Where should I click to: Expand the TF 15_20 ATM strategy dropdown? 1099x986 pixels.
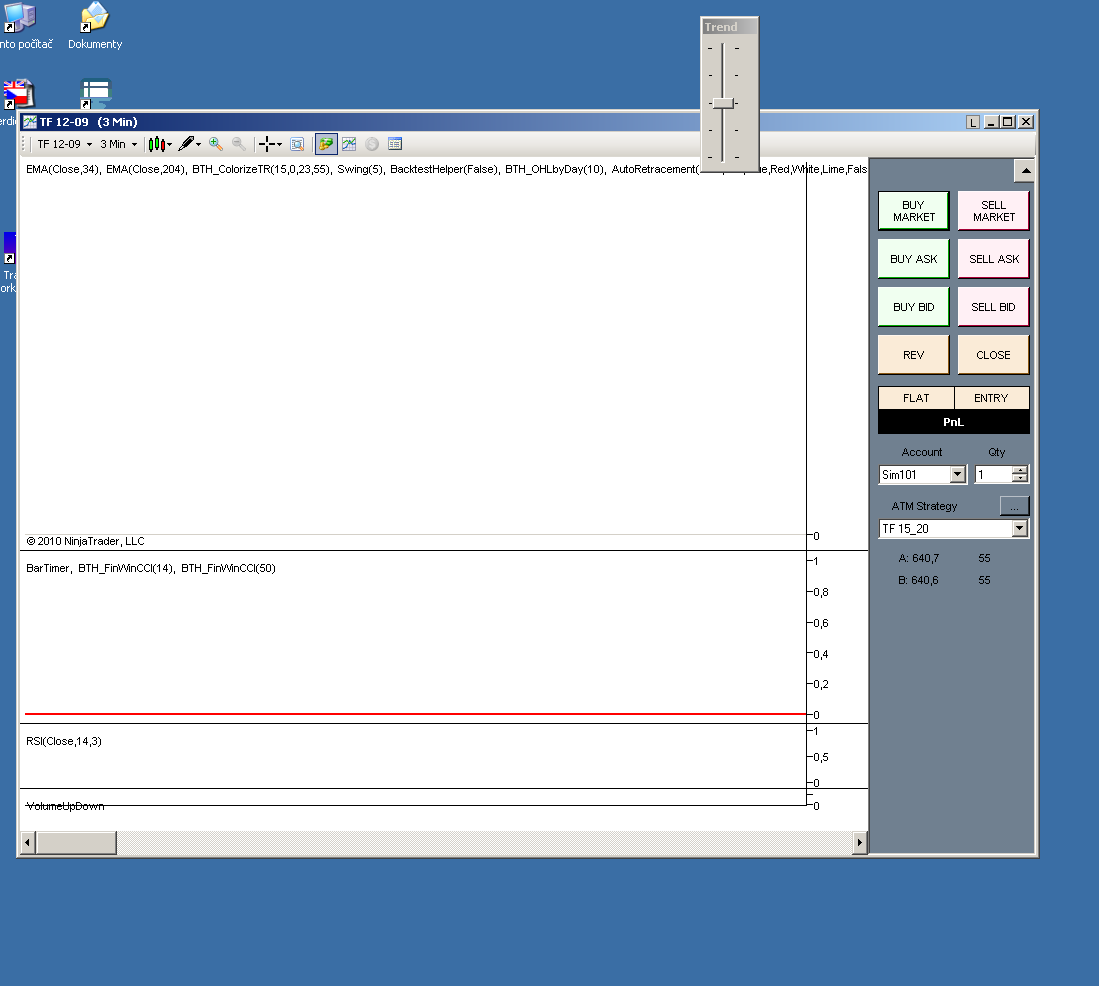pos(1020,528)
